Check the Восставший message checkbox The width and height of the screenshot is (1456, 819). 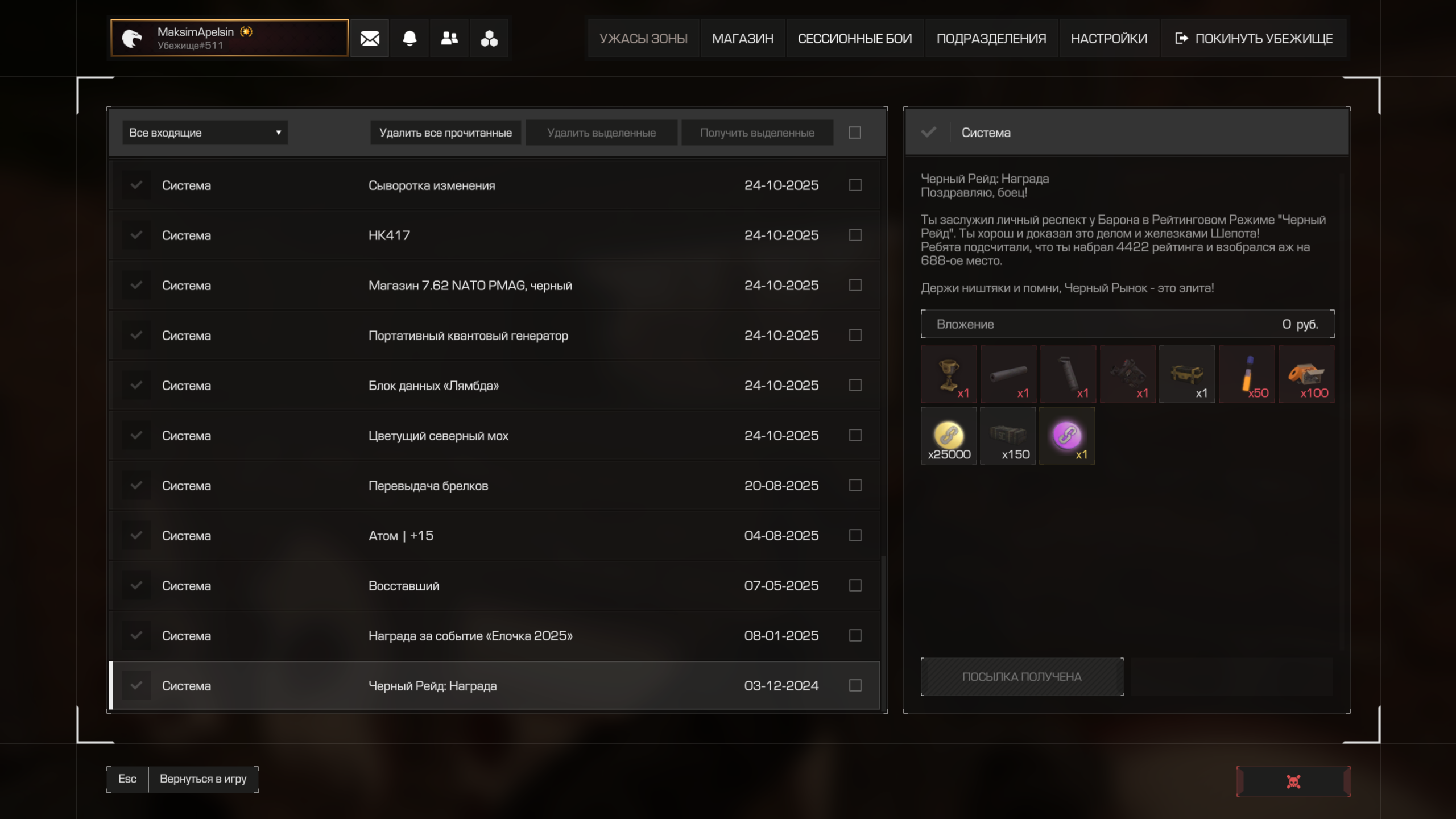click(x=855, y=585)
